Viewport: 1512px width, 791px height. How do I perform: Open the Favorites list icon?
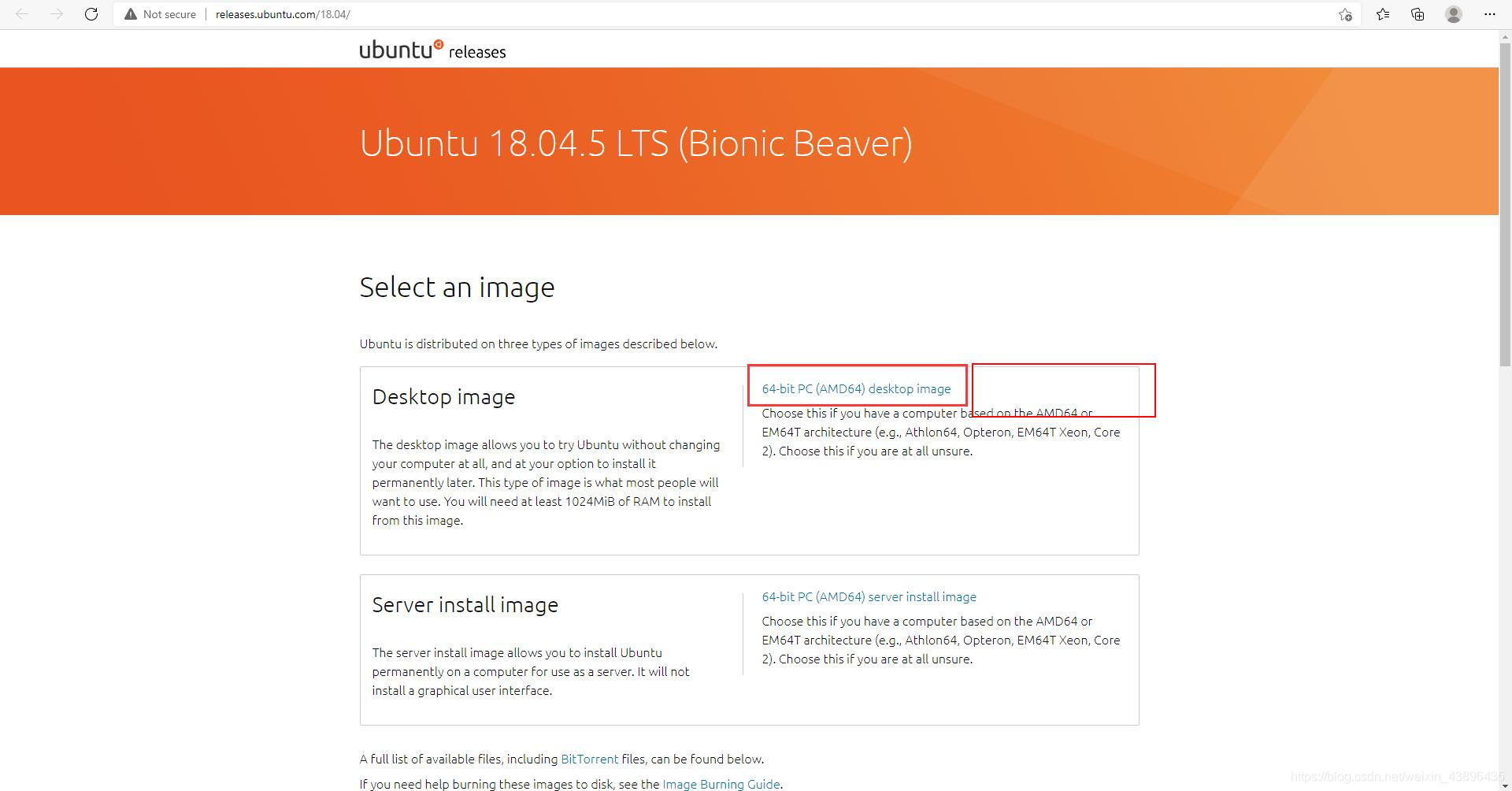[x=1383, y=14]
